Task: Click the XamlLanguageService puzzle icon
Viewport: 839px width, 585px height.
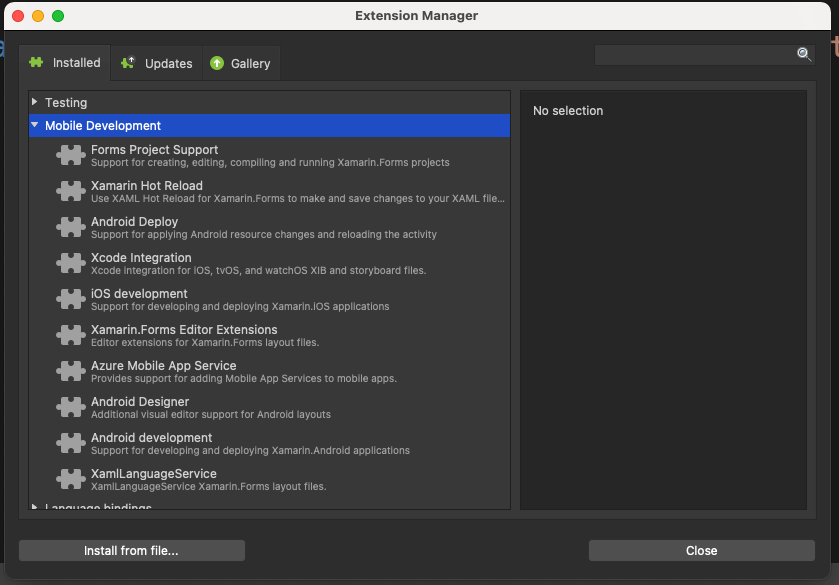Action: [71, 479]
